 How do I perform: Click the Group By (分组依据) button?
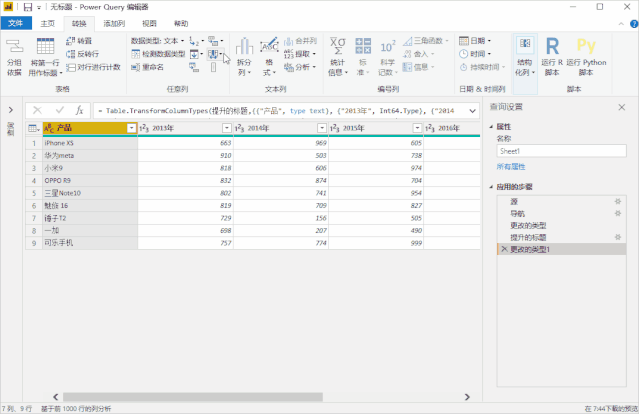(14, 60)
